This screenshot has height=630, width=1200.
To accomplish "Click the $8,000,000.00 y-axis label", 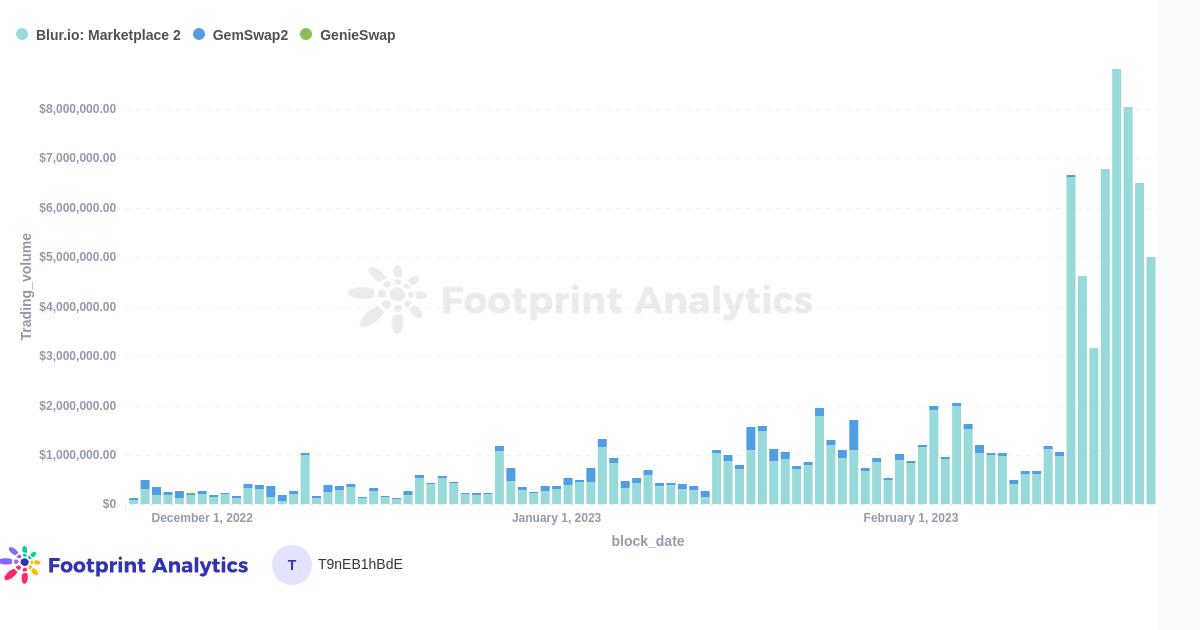I will pyautogui.click(x=78, y=109).
